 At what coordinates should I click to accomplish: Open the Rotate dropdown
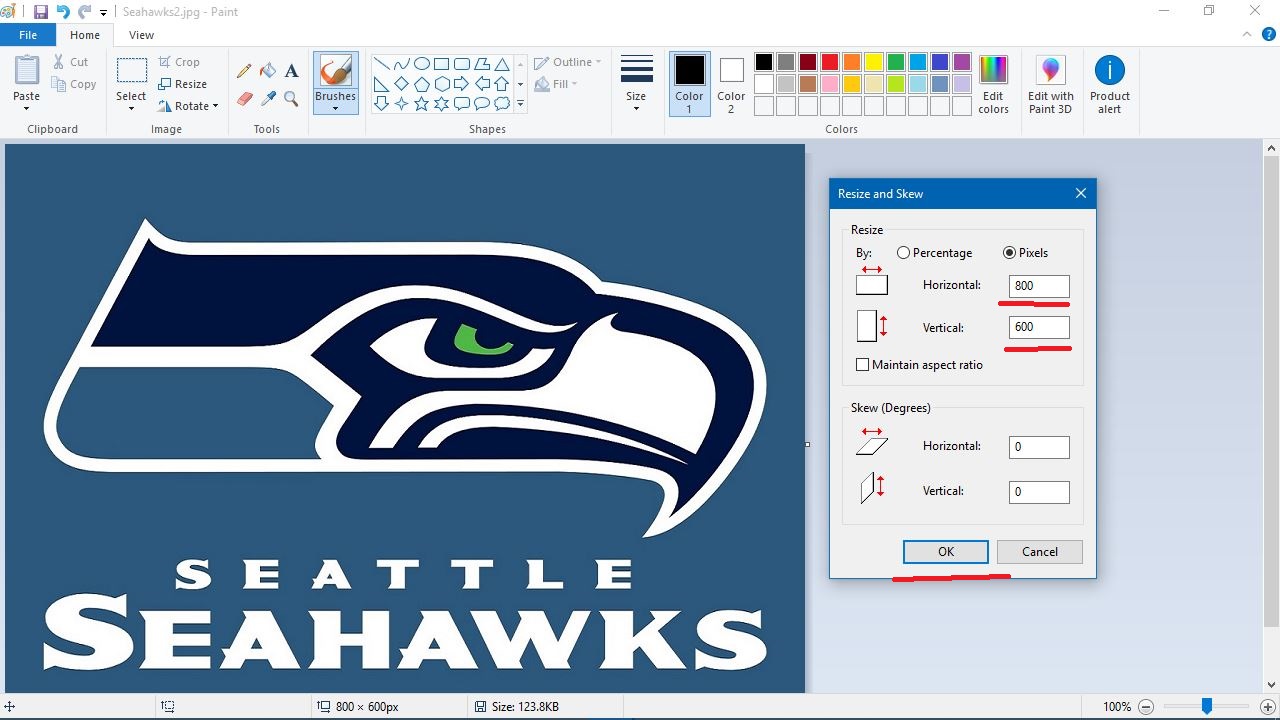coord(188,106)
